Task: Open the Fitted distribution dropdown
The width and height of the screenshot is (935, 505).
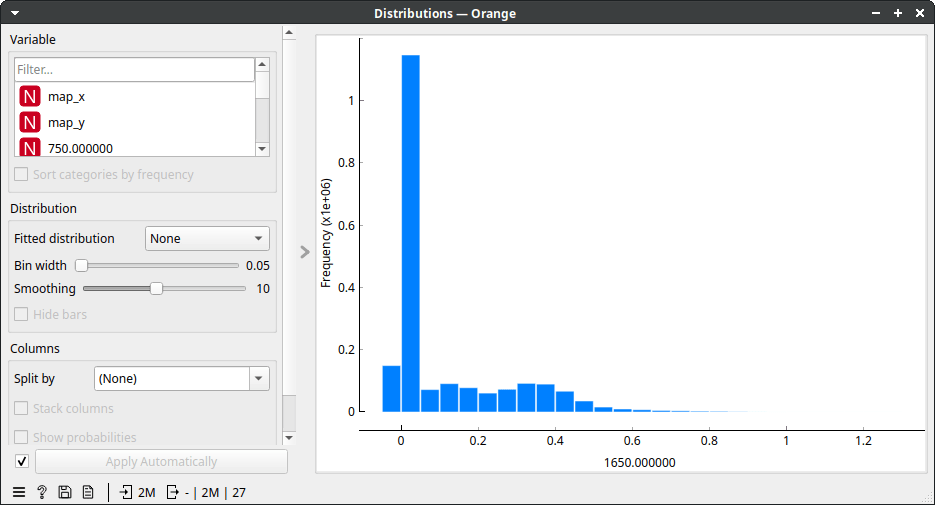Action: (x=207, y=238)
